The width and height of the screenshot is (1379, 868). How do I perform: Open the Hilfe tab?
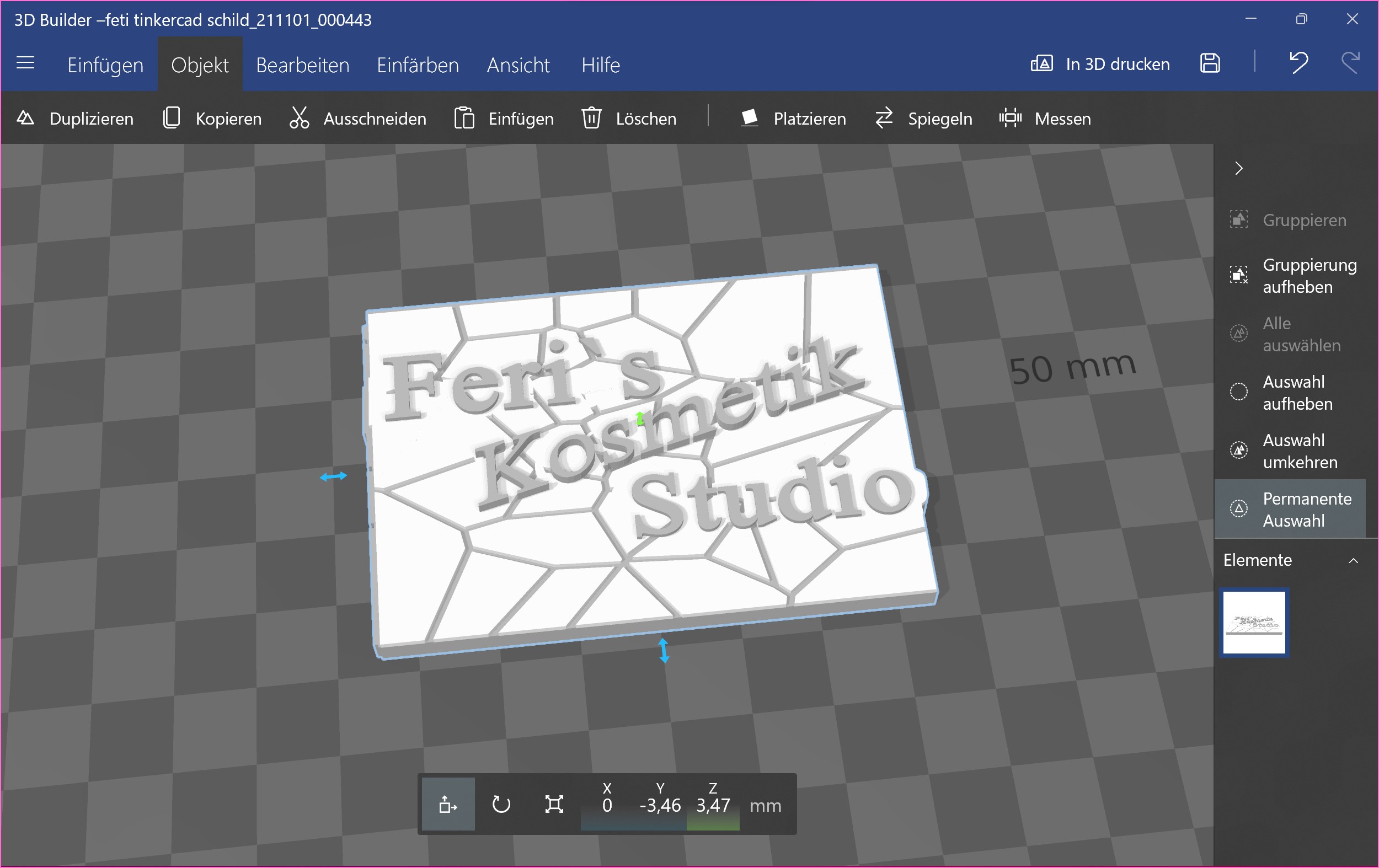[x=600, y=65]
